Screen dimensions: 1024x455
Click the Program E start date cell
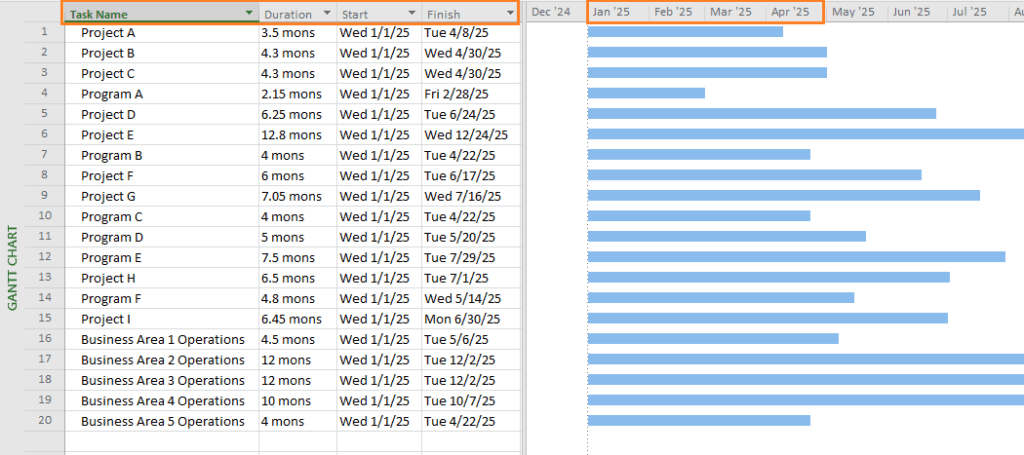click(x=374, y=257)
